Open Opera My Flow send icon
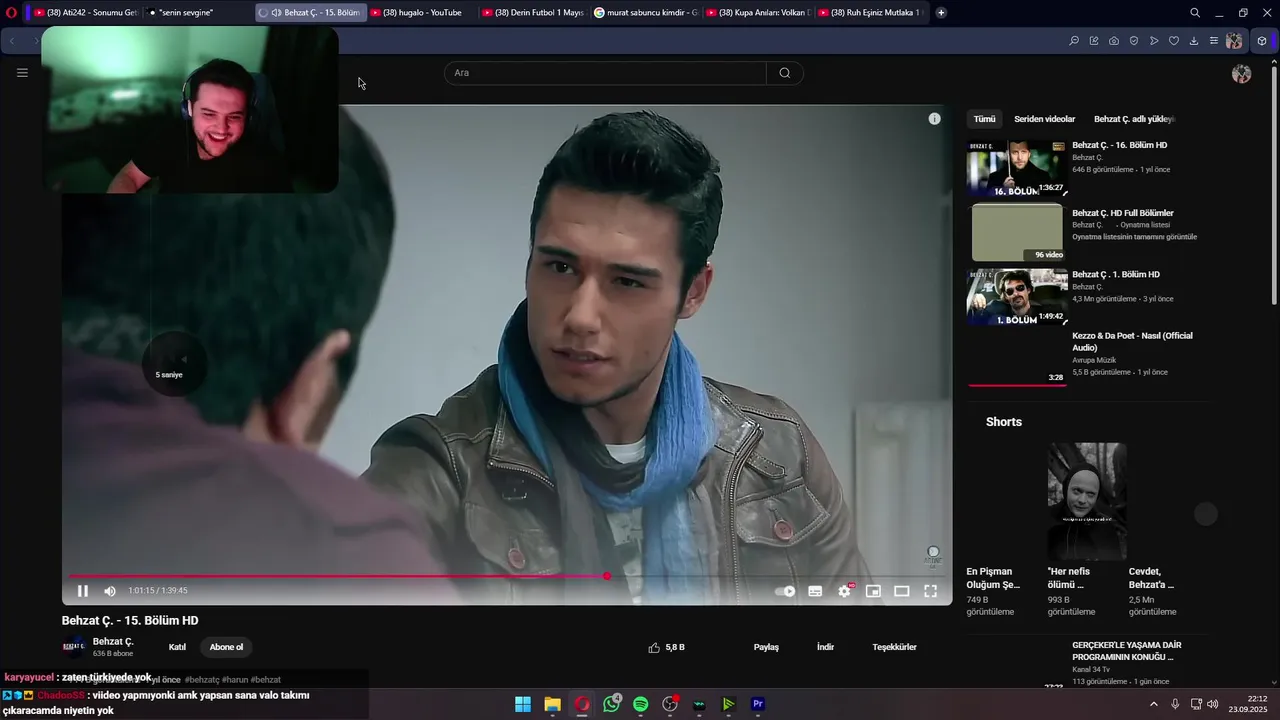Viewport: 1280px width, 720px height. 1154,41
